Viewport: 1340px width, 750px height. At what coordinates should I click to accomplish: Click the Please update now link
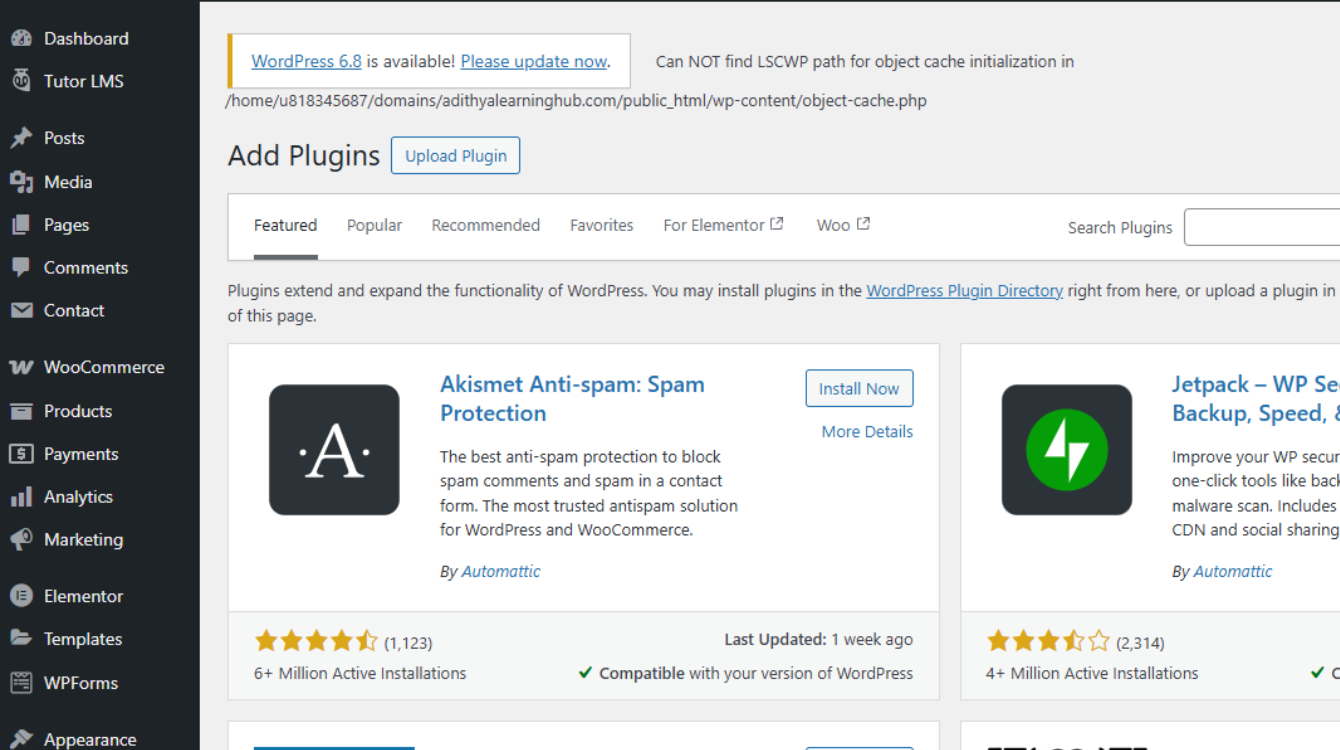pos(534,61)
